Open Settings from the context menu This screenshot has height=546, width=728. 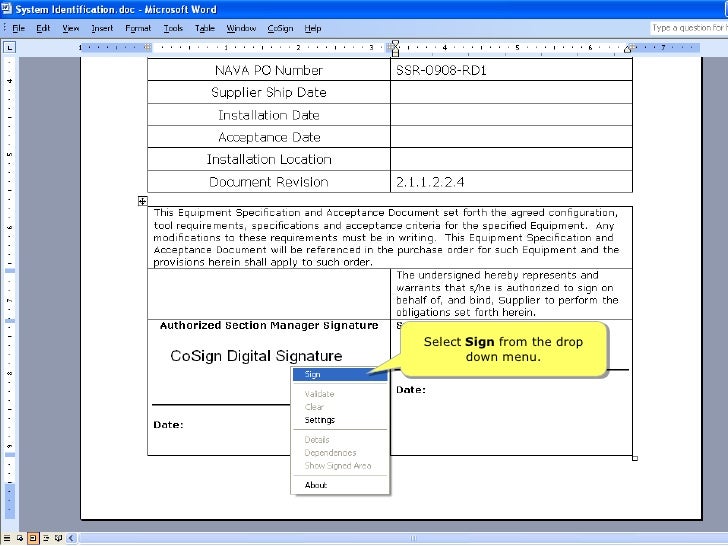point(340,420)
